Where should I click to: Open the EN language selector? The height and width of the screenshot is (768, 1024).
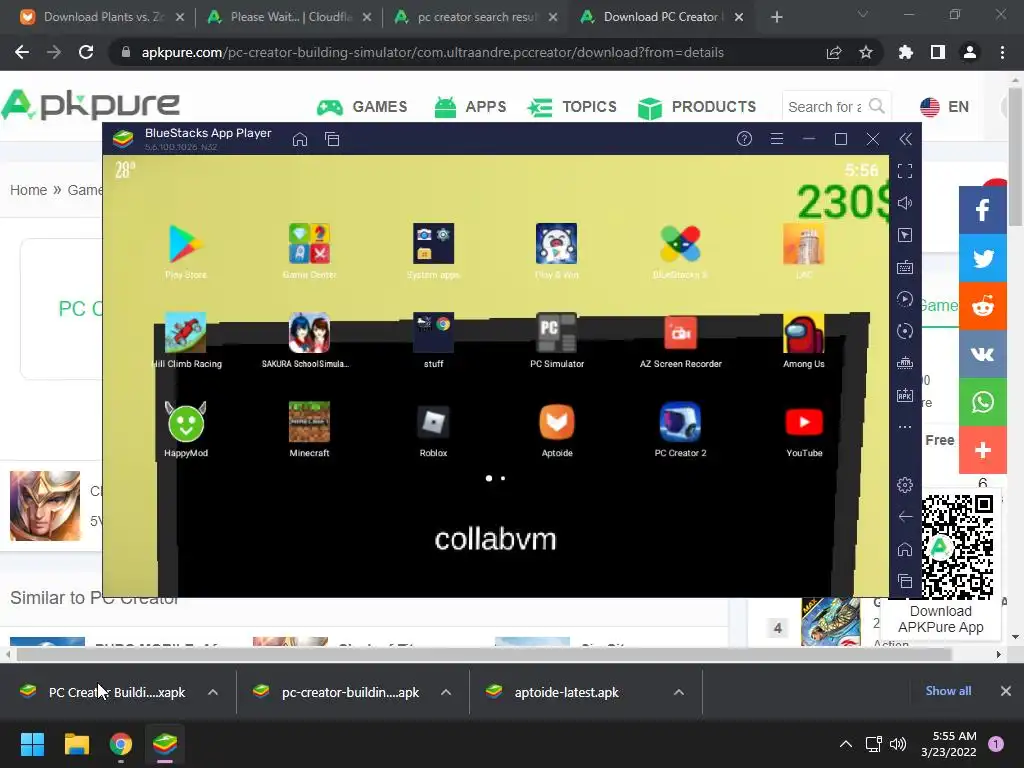pos(944,106)
